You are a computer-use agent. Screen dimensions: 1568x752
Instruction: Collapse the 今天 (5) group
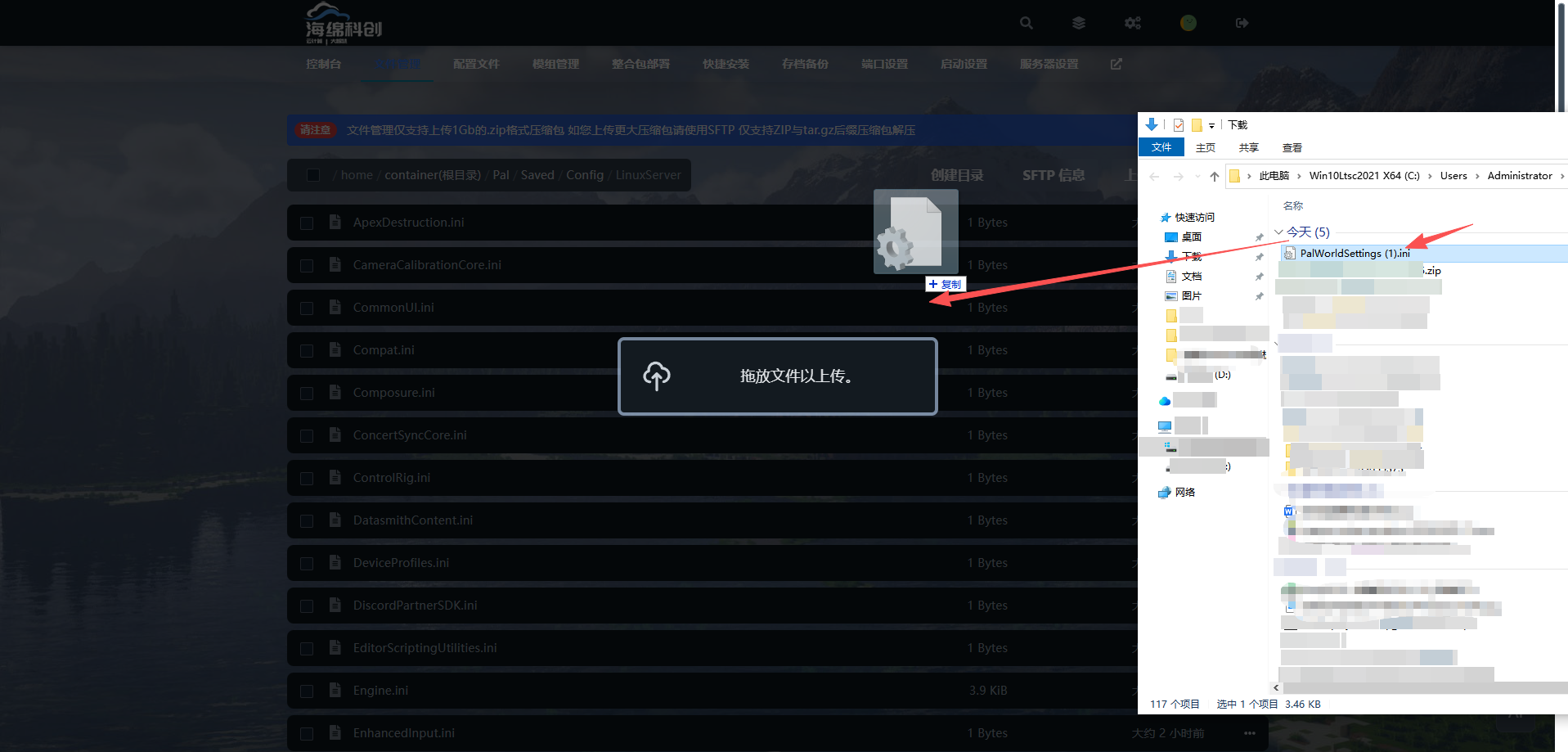tap(1278, 232)
